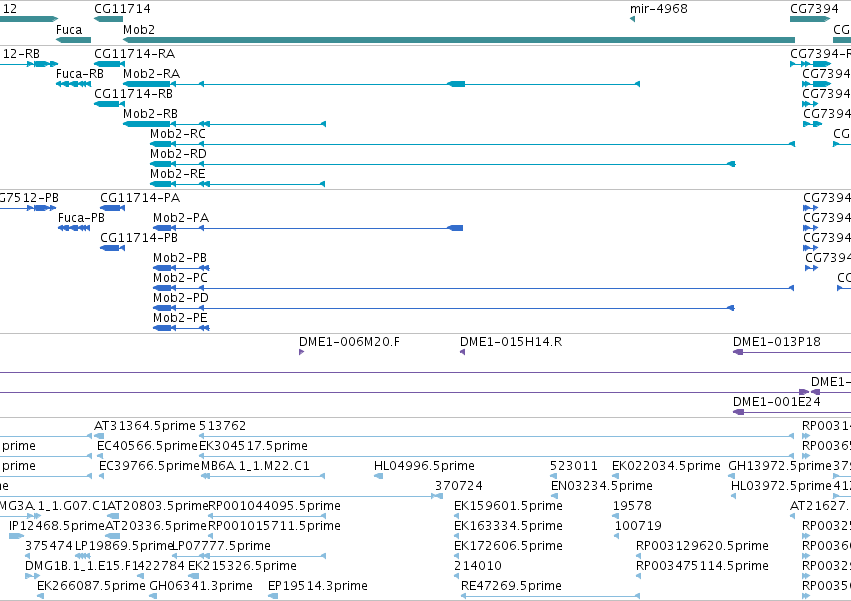The width and height of the screenshot is (851, 601).
Task: Click EST label 523011
Action: point(574,466)
